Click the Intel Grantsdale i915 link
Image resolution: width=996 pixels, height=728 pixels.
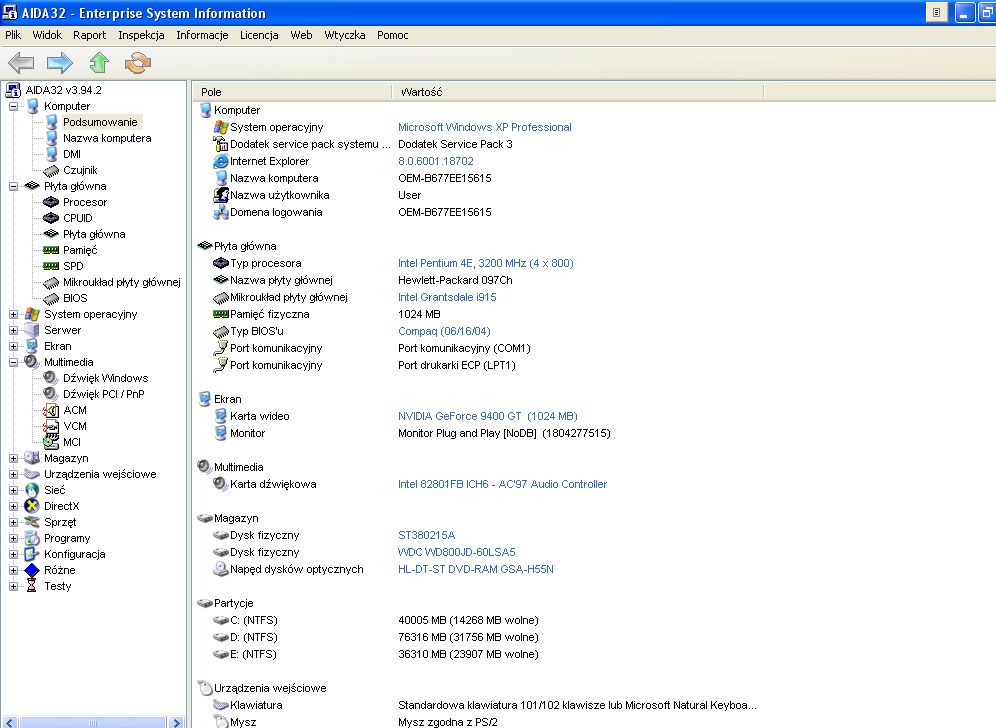point(447,297)
